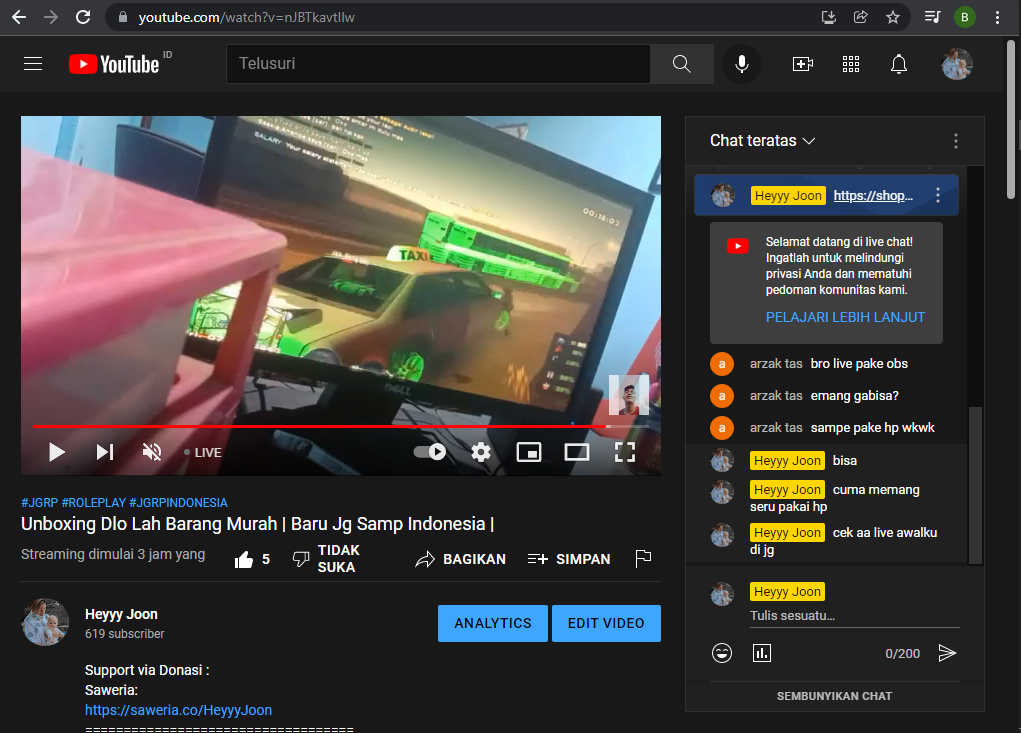Viewport: 1021px width, 733px height.
Task: Click the search magnifier button
Action: pos(682,64)
